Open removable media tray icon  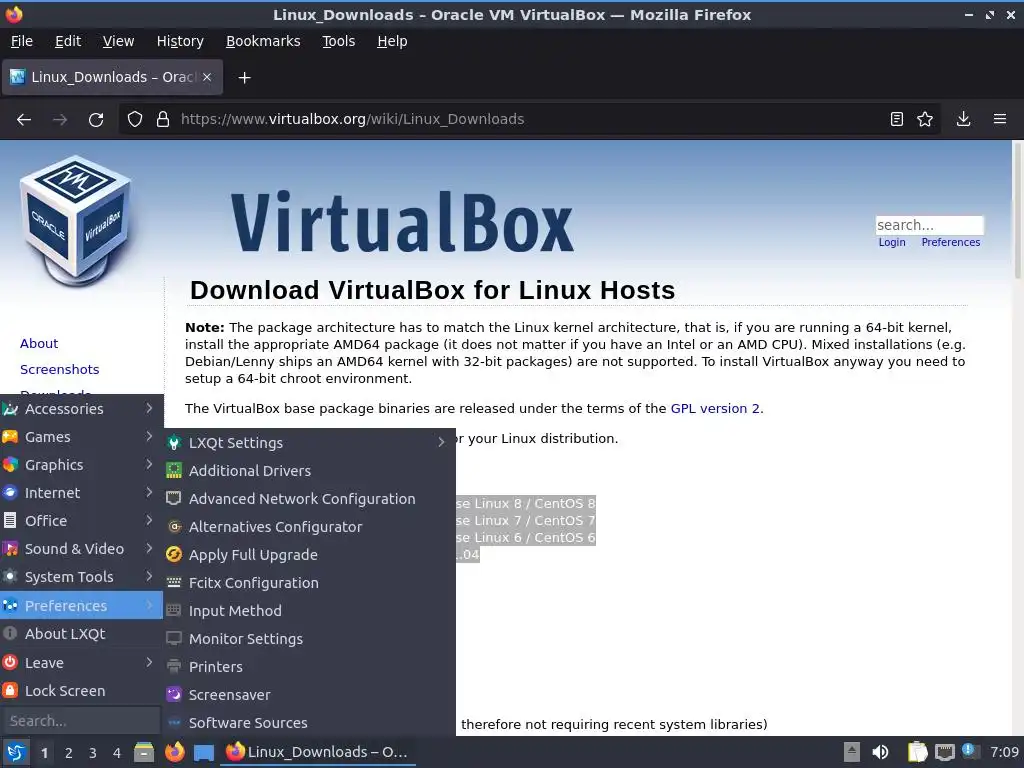[851, 752]
